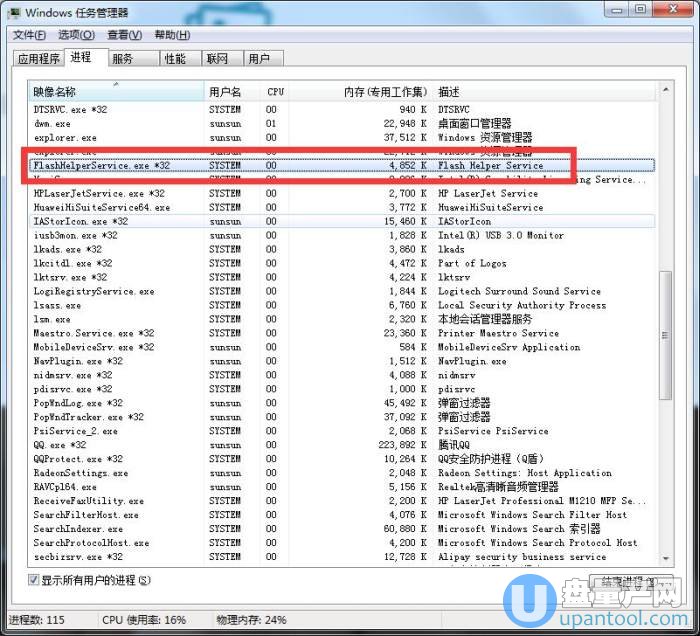The width and height of the screenshot is (700, 636).
Task: Select the QQ.exe *32 process row
Action: pyautogui.click(x=60, y=445)
